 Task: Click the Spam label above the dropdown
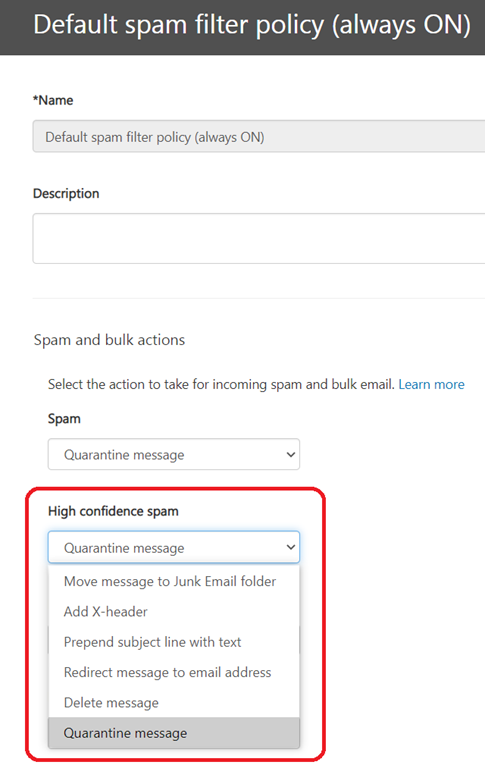pos(64,419)
